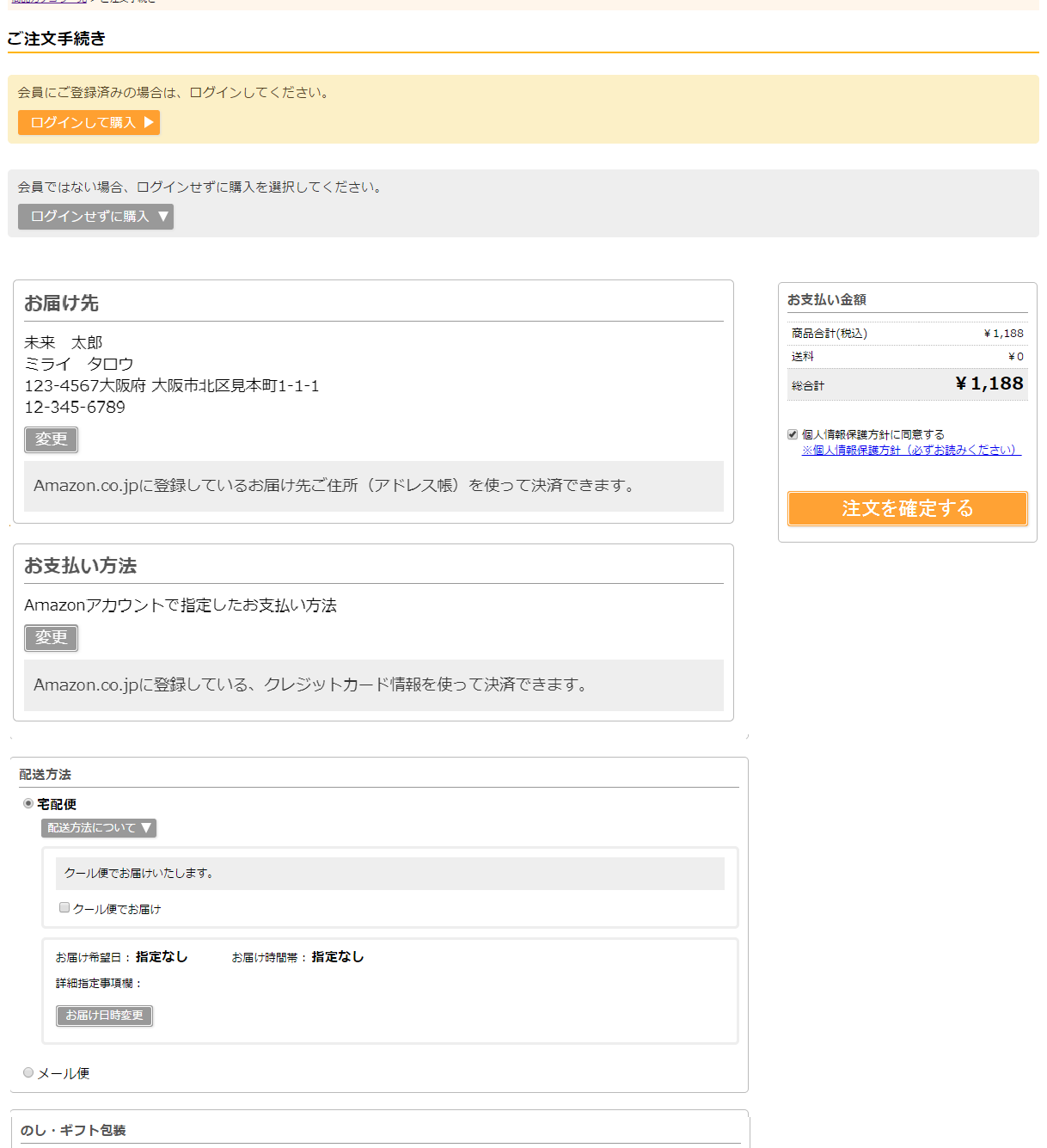Click the お届け日時変更 button
1047x1148 pixels.
104,1016
